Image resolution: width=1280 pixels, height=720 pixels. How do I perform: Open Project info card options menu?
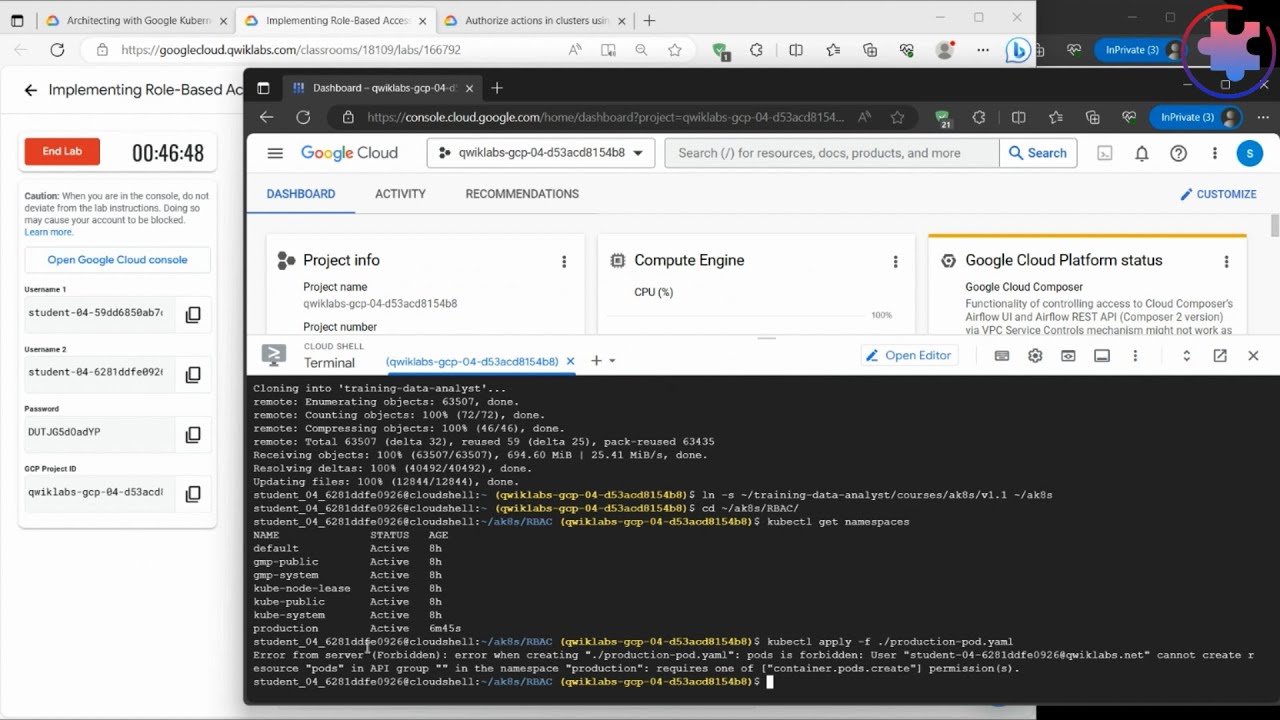[564, 261]
